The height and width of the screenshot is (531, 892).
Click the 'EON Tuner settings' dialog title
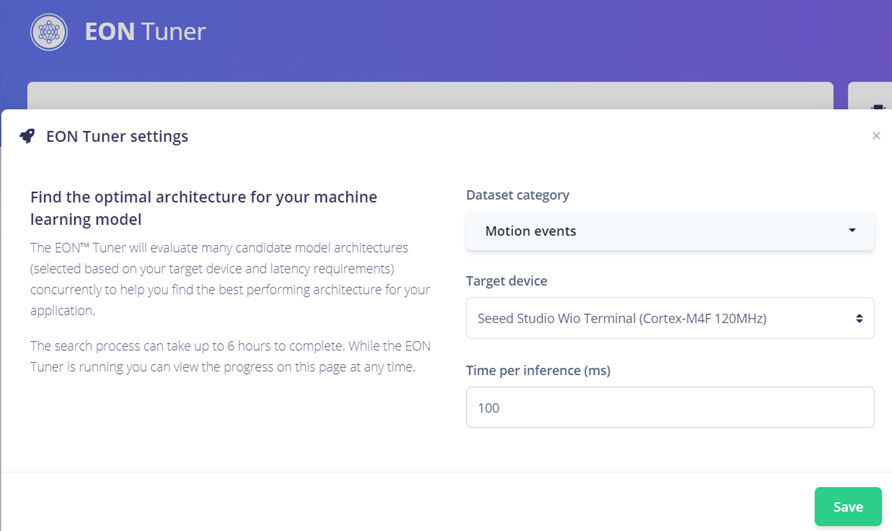tap(117, 137)
